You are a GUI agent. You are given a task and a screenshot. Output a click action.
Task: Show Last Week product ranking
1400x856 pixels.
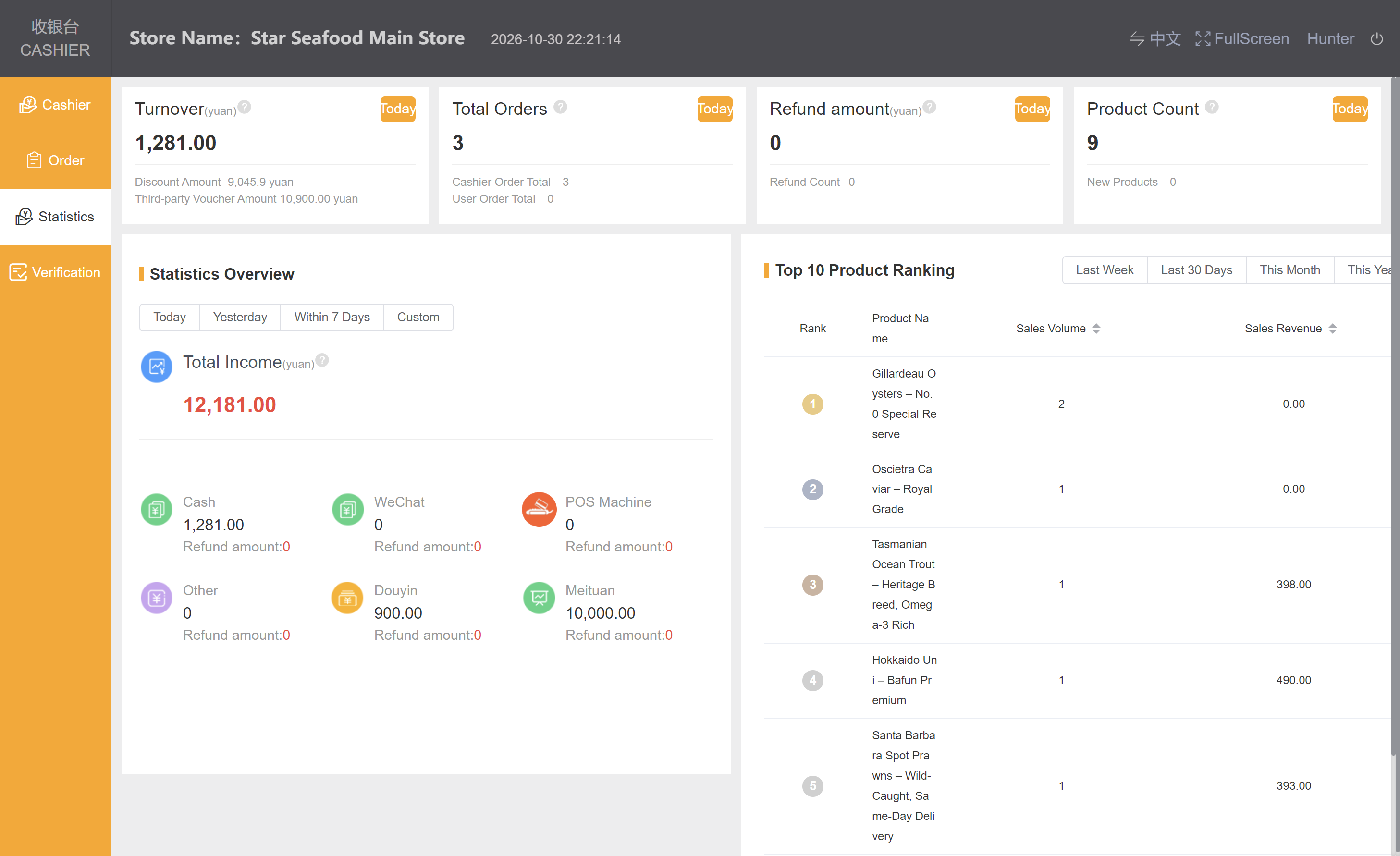coord(1105,270)
